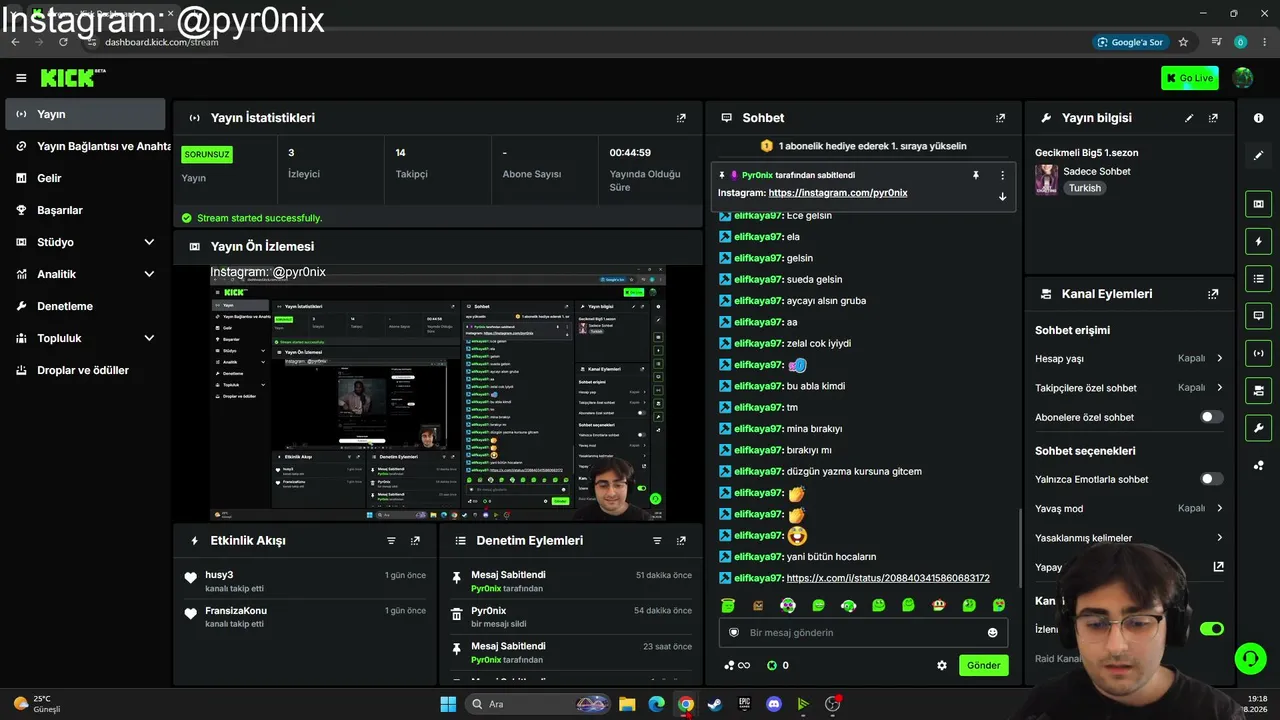Turn off the green switch under Kanal Eylemleri
Image resolution: width=1280 pixels, height=720 pixels.
1211,629
